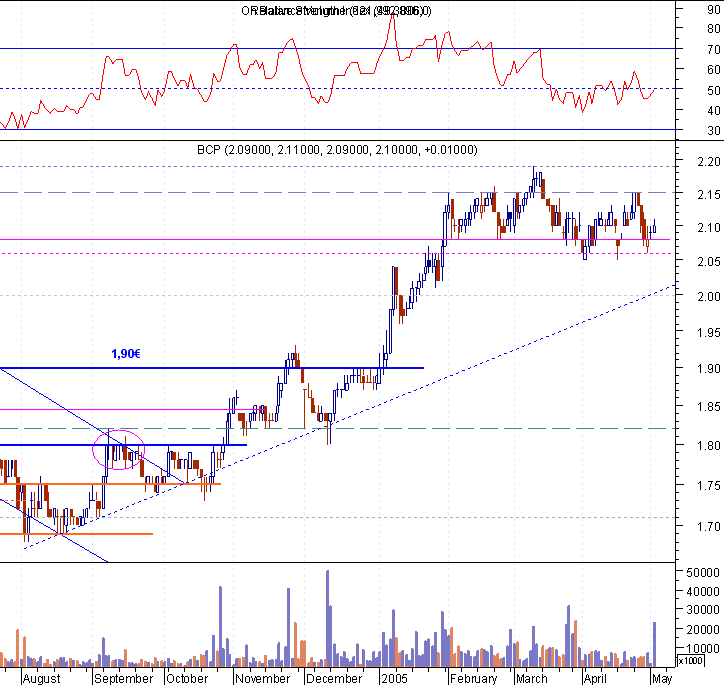Select the blue 1,90€ annotation label
724x685 pixels.
(x=126, y=354)
